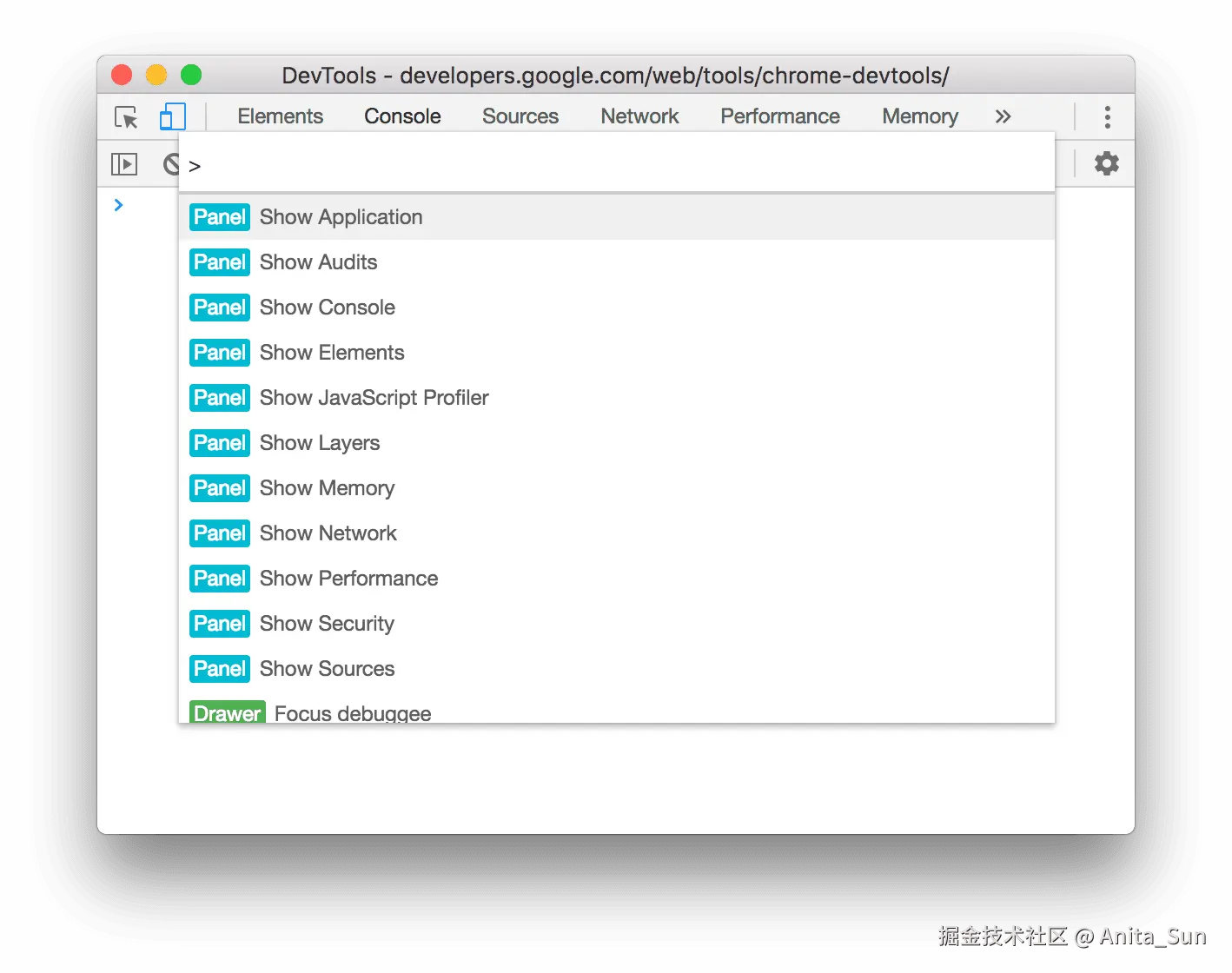Maximize DevTools with the green button
Screen dimensions: 1232x973
[191, 75]
